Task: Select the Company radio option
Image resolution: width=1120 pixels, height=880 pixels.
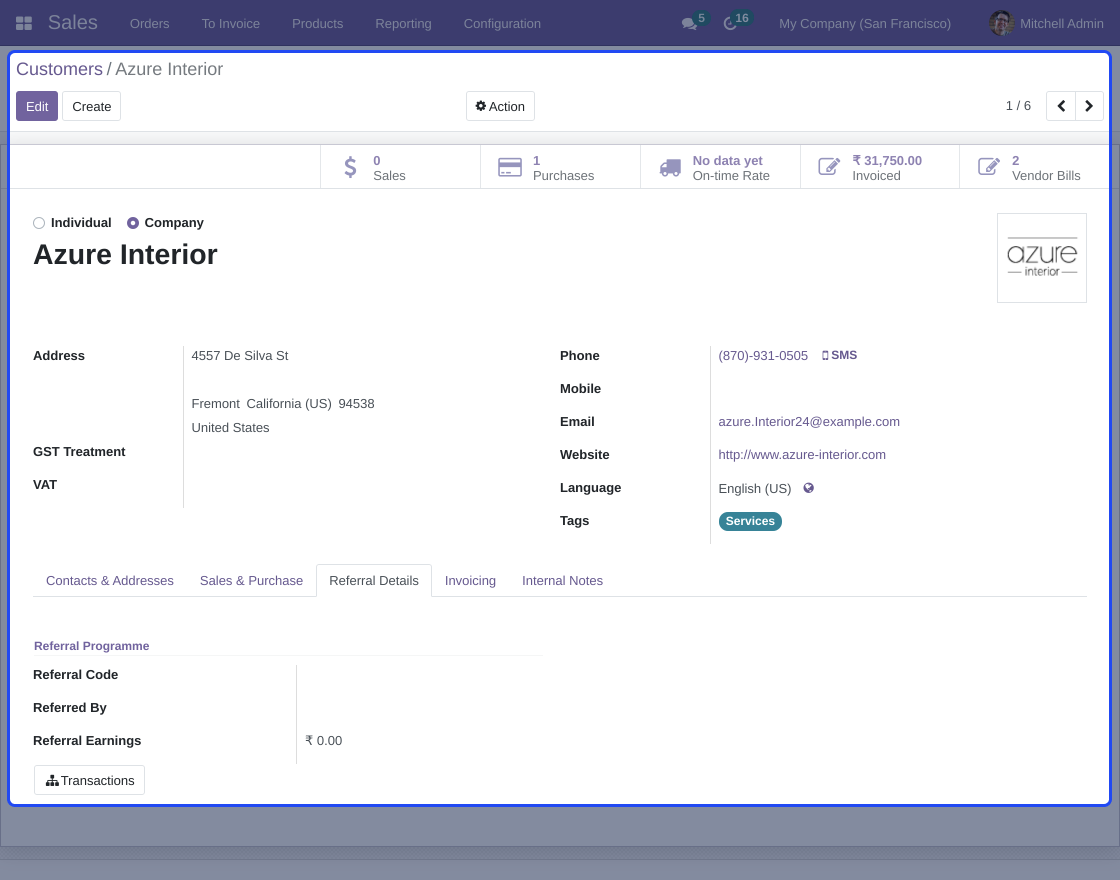Action: 133,223
